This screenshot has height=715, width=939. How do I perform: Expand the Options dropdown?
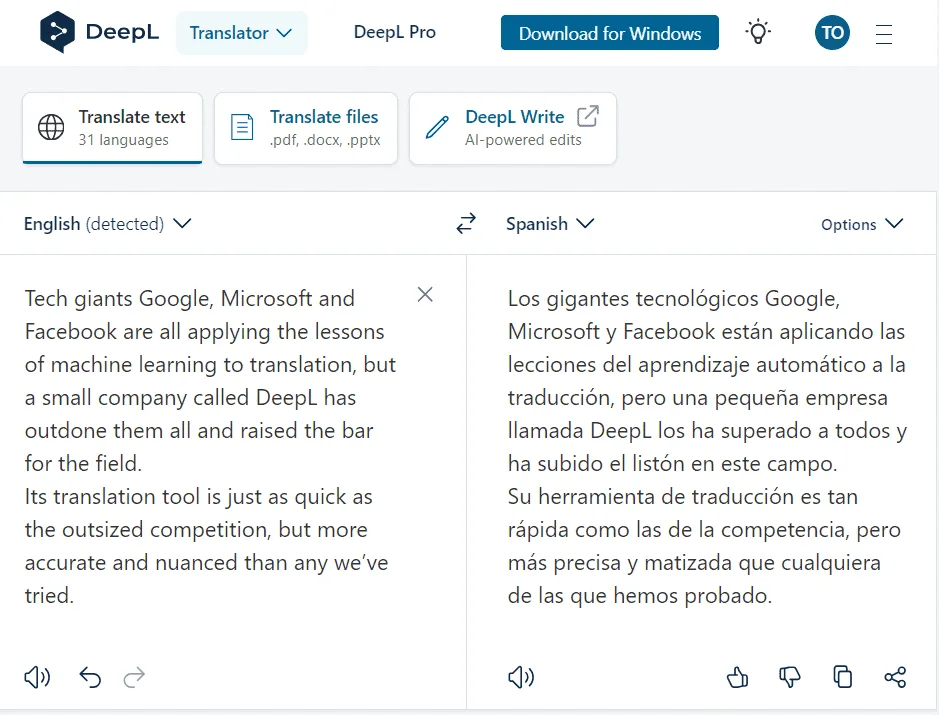point(861,224)
